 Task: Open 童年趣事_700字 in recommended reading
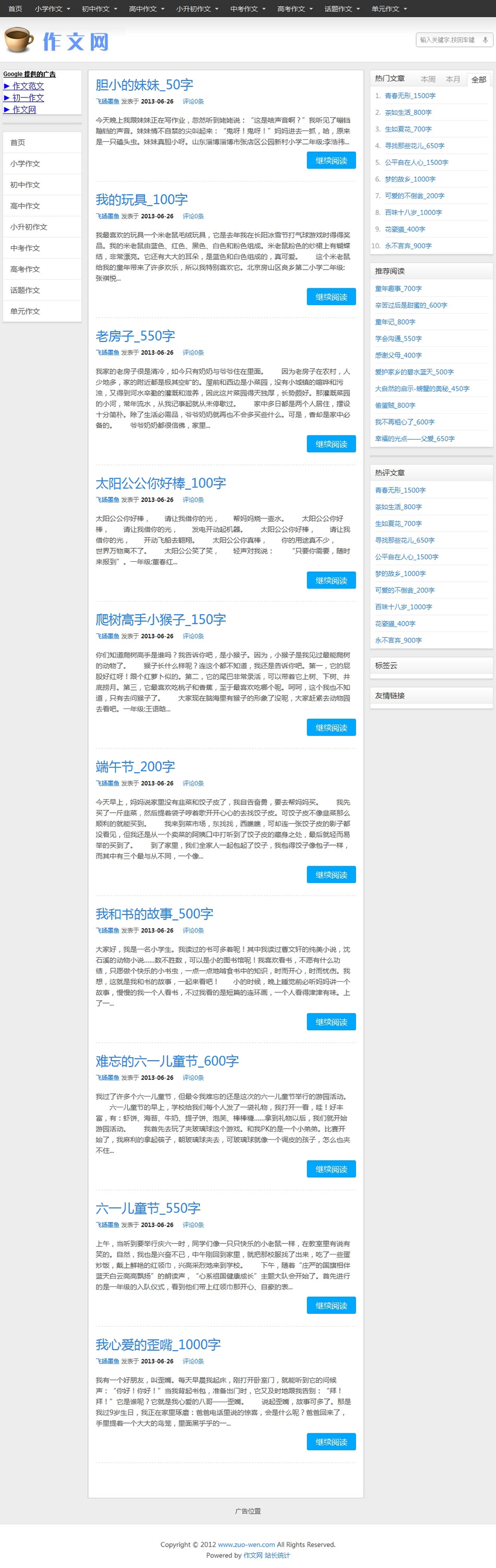tap(398, 288)
